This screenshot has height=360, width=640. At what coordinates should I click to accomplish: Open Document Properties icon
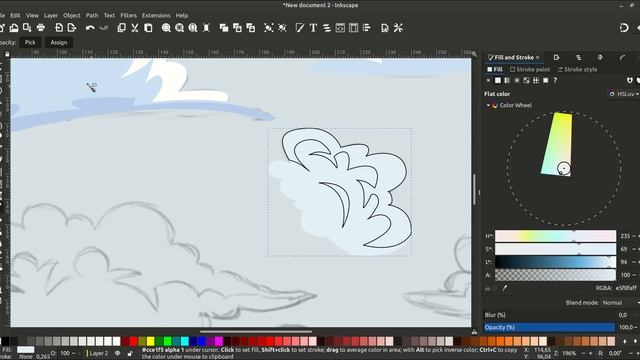tap(385, 28)
